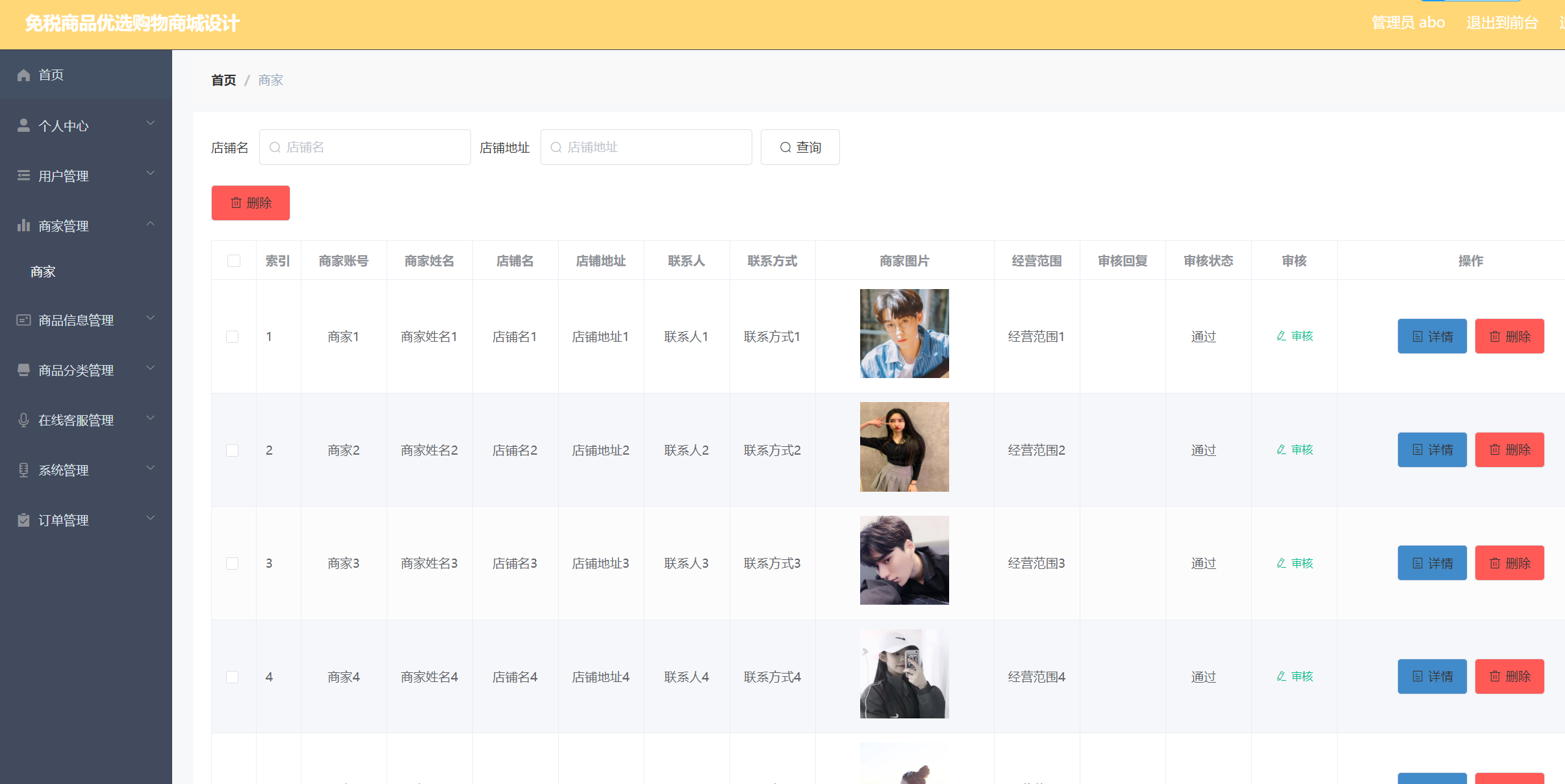1565x784 pixels.
Task: Check the checkbox for row 商家2
Action: click(232, 450)
